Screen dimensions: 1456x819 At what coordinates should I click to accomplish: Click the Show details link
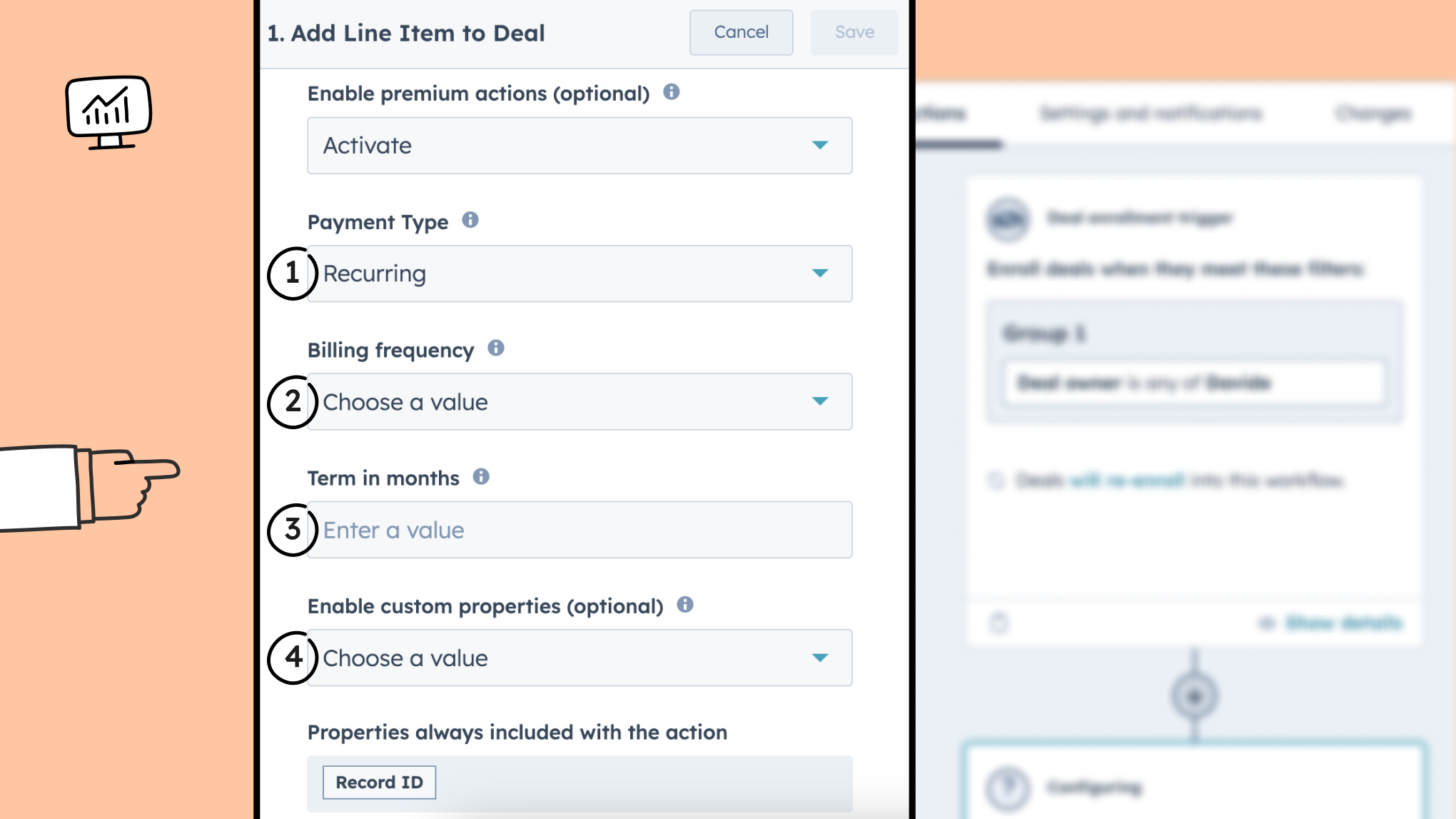[1343, 623]
